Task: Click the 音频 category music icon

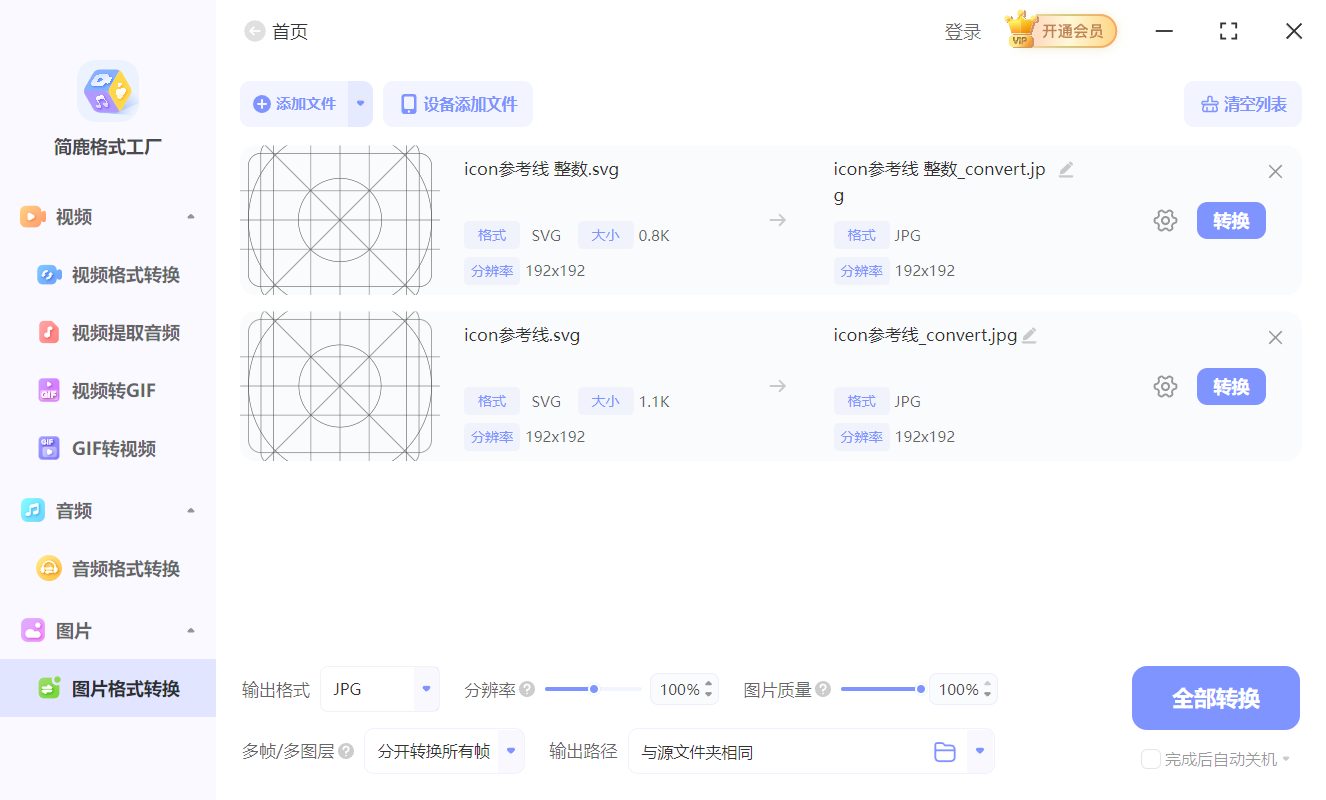Action: [33, 511]
